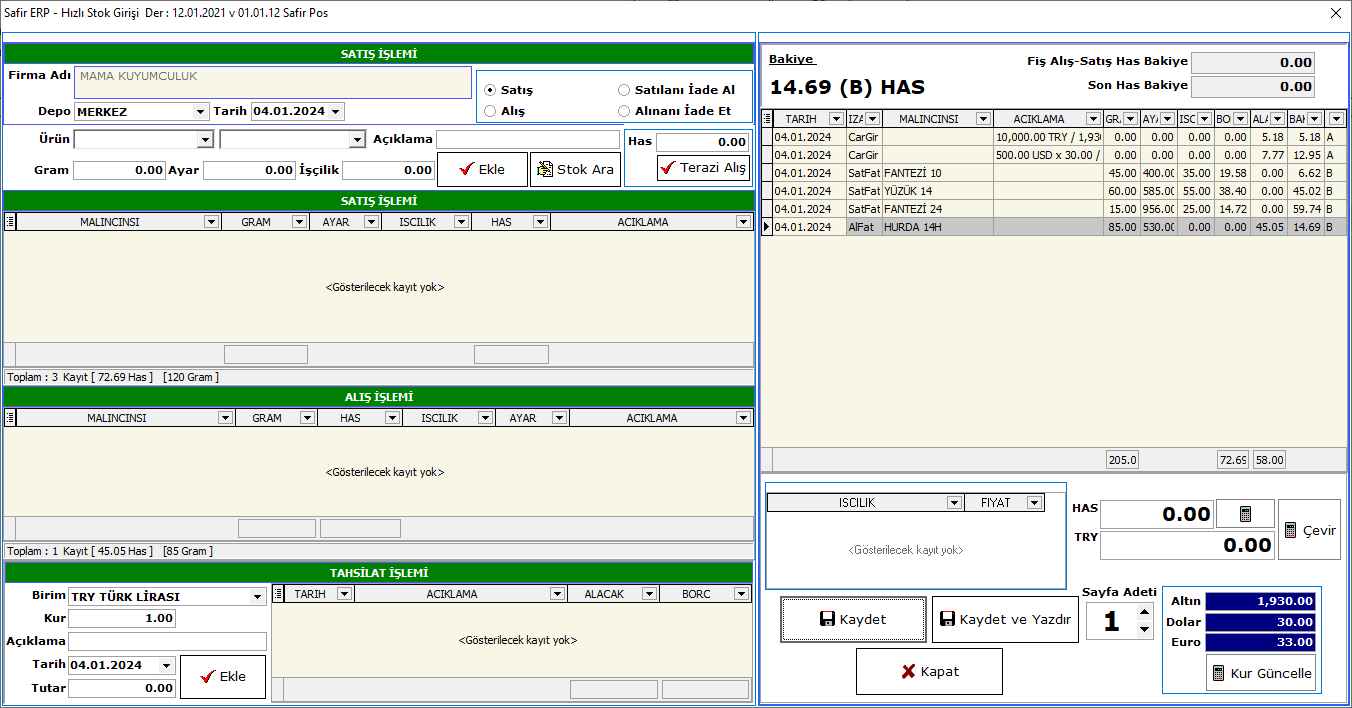Click the Stok Ara button

point(575,169)
